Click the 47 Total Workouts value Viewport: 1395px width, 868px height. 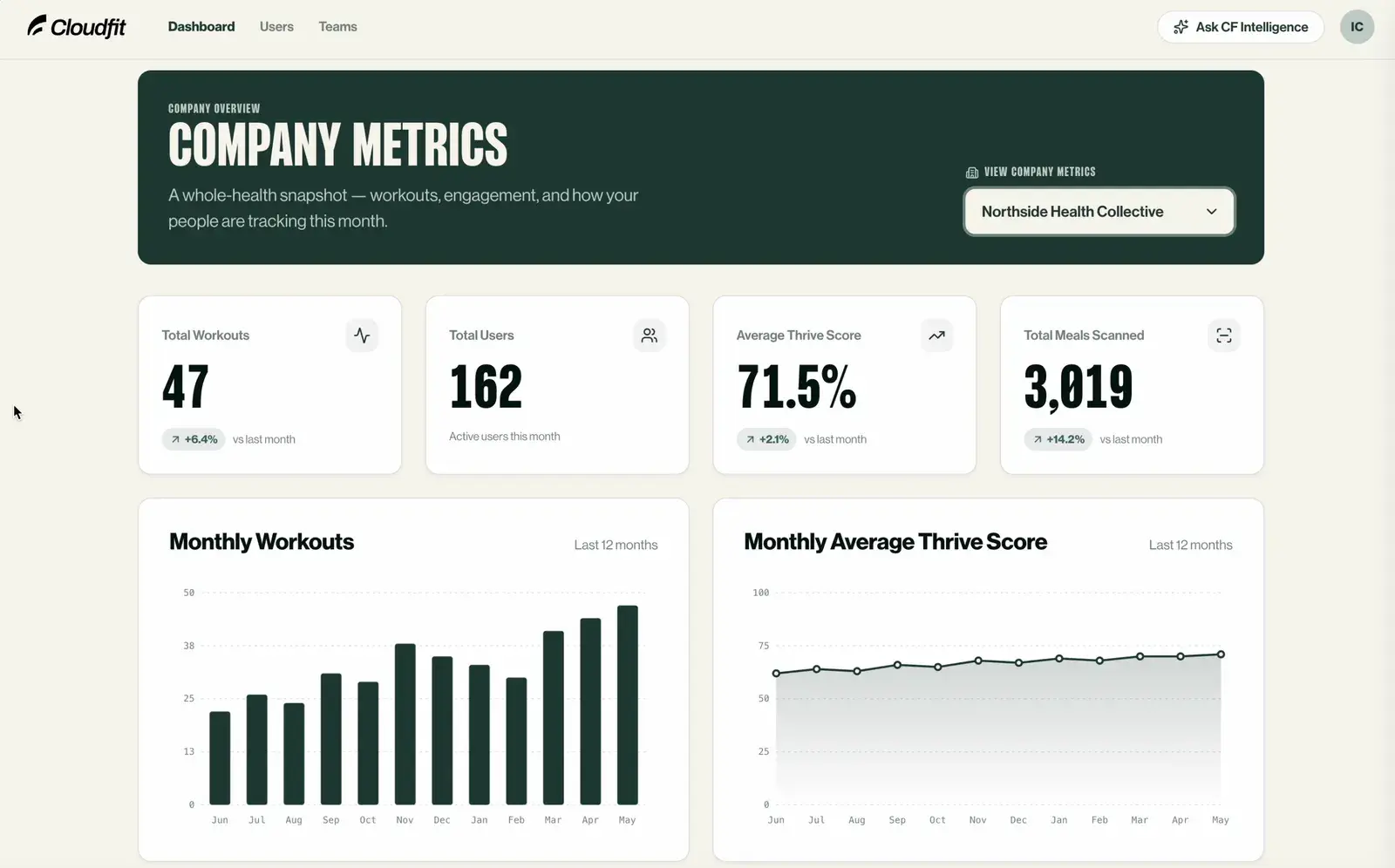[x=185, y=387]
